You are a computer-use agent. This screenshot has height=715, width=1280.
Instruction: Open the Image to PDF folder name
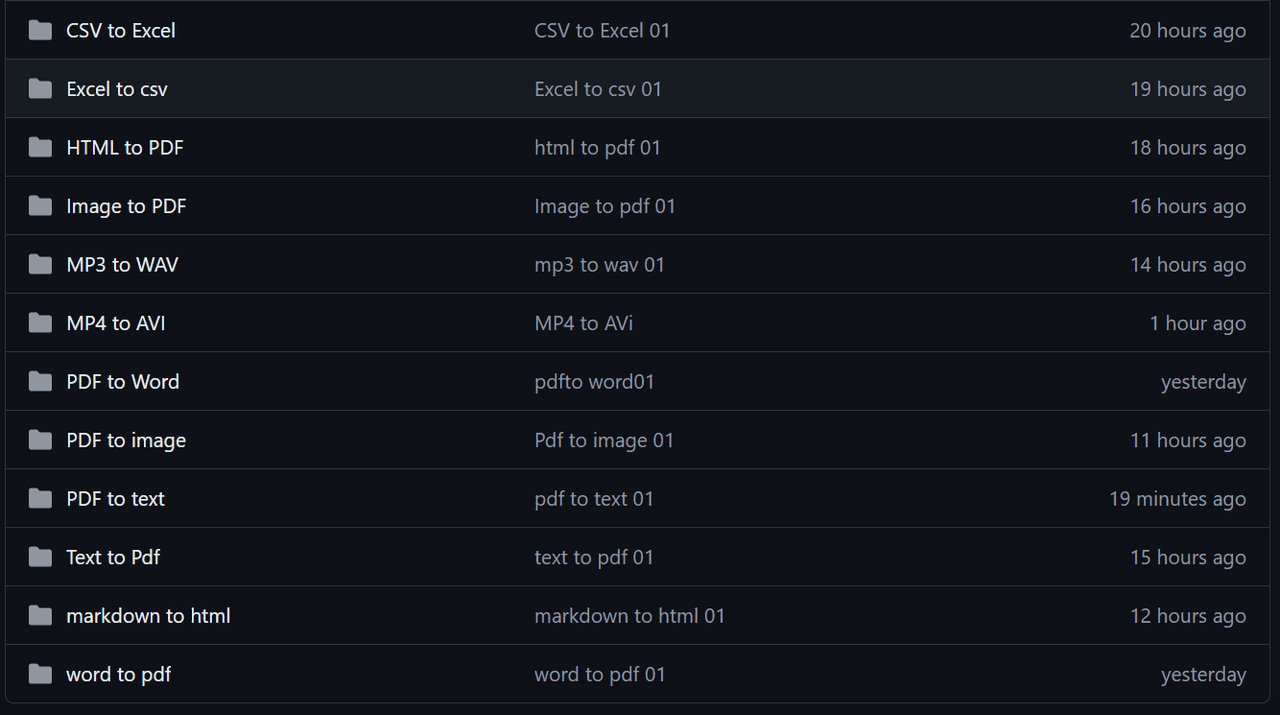tap(126, 206)
